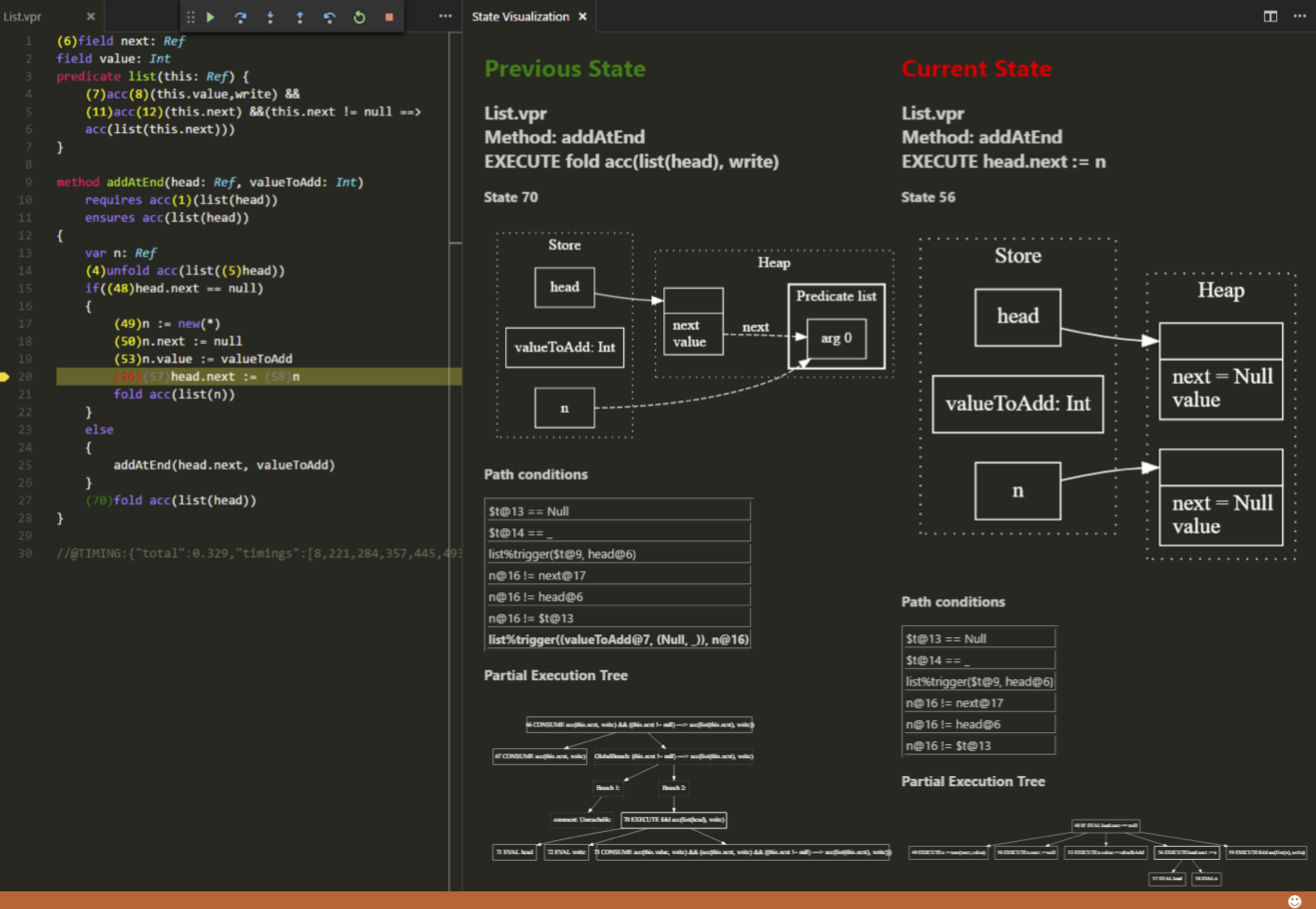Image resolution: width=1316 pixels, height=909 pixels.
Task: Click '56 EXECUTE head.next := n' tree node
Action: click(x=1187, y=852)
